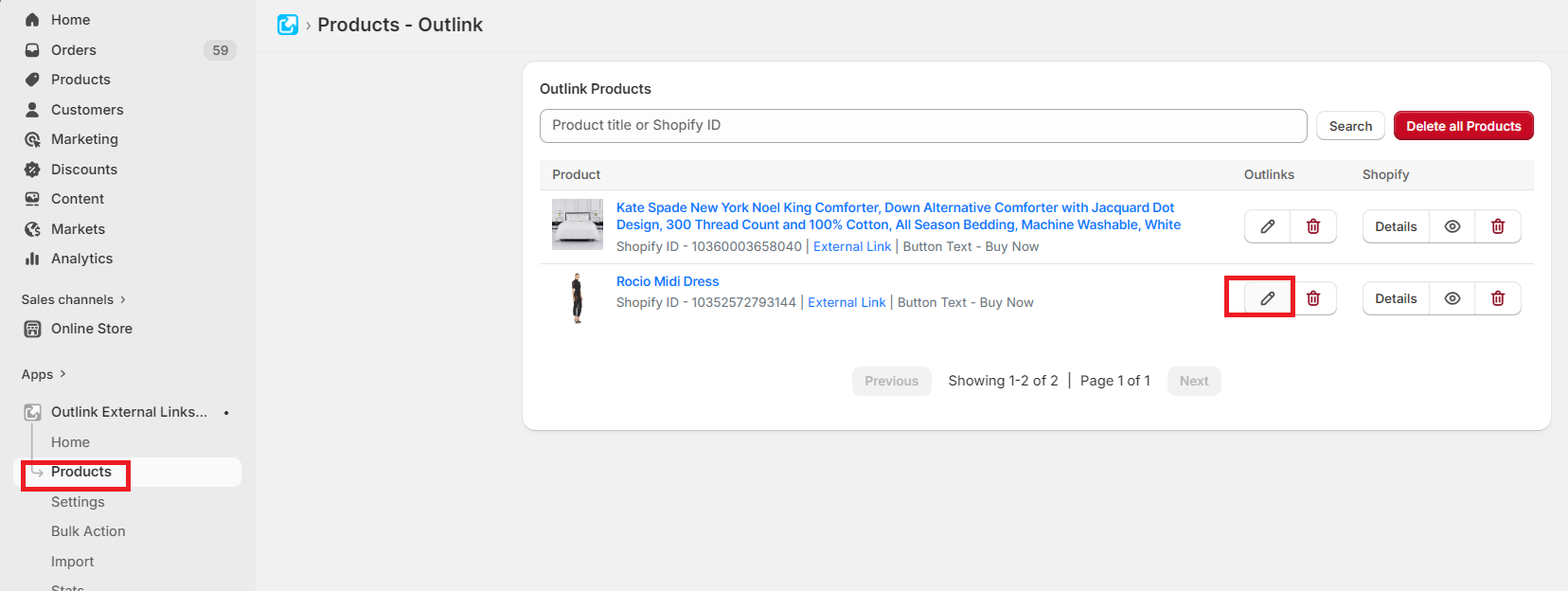1568x591 pixels.
Task: Click Delete all Products button
Action: (1463, 126)
